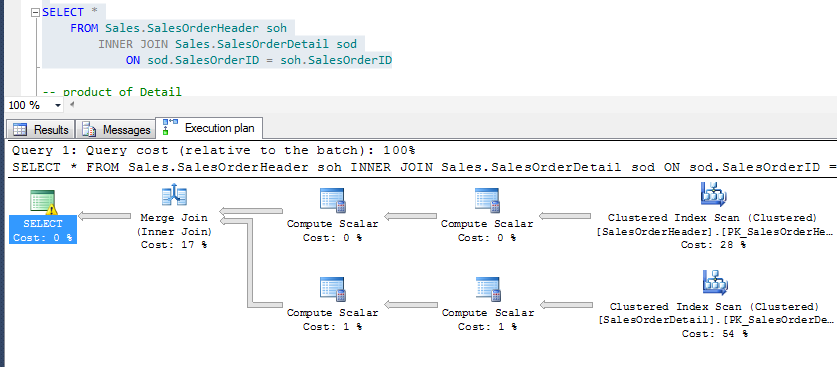Click the top-left Compute Scalar icon with Cost 0 %
The height and width of the screenshot is (367, 837).
tap(333, 201)
